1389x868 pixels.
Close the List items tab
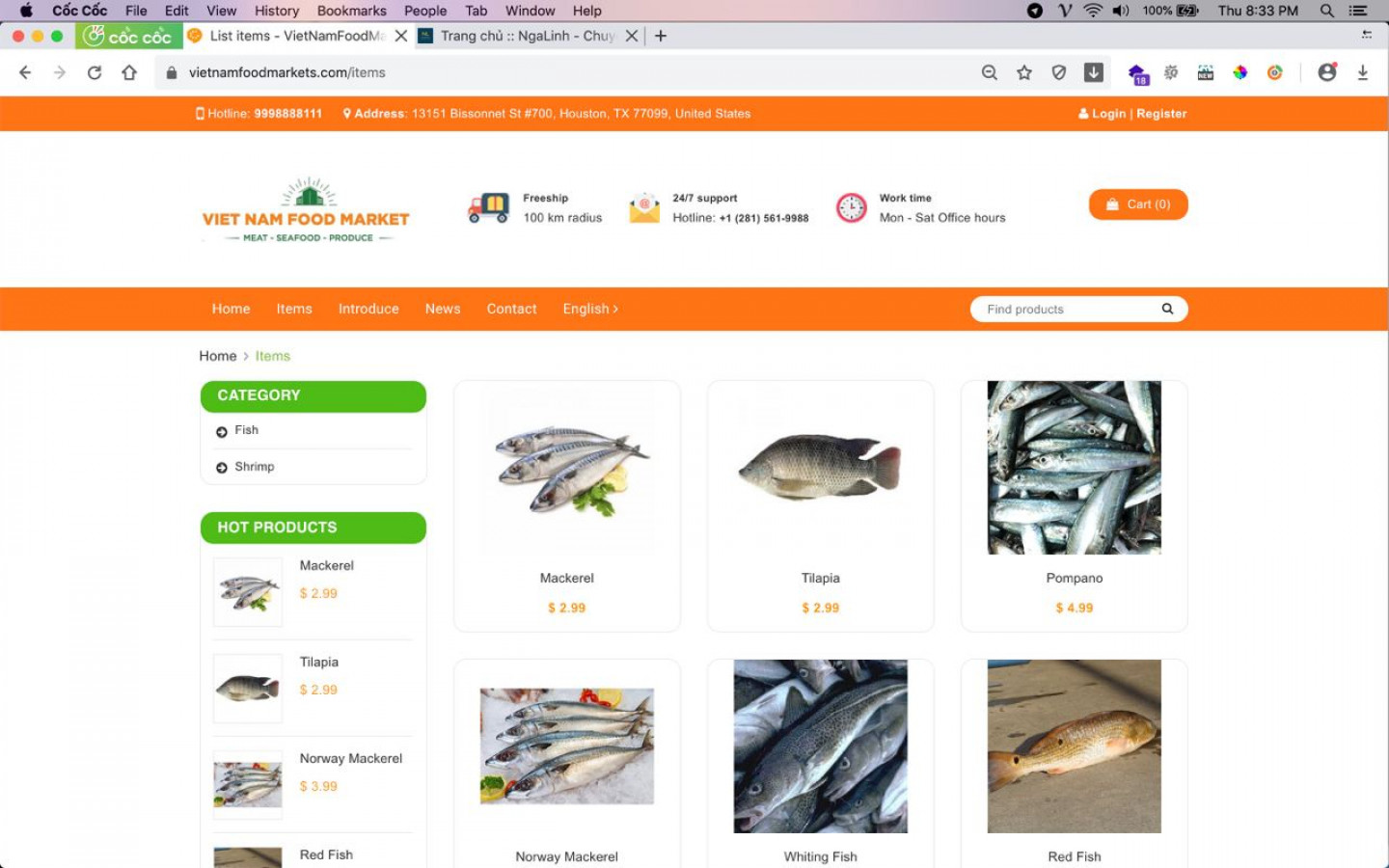pos(401,36)
